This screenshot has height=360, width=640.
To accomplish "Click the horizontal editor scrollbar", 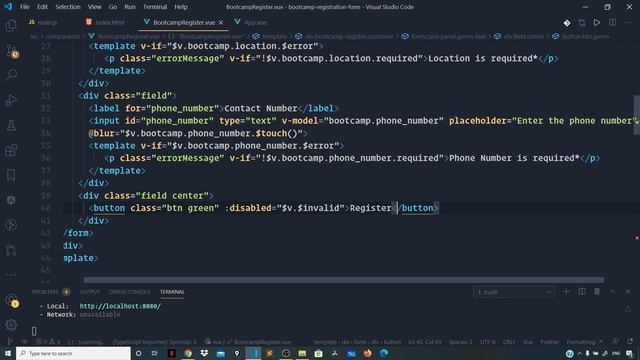I will click(344, 280).
